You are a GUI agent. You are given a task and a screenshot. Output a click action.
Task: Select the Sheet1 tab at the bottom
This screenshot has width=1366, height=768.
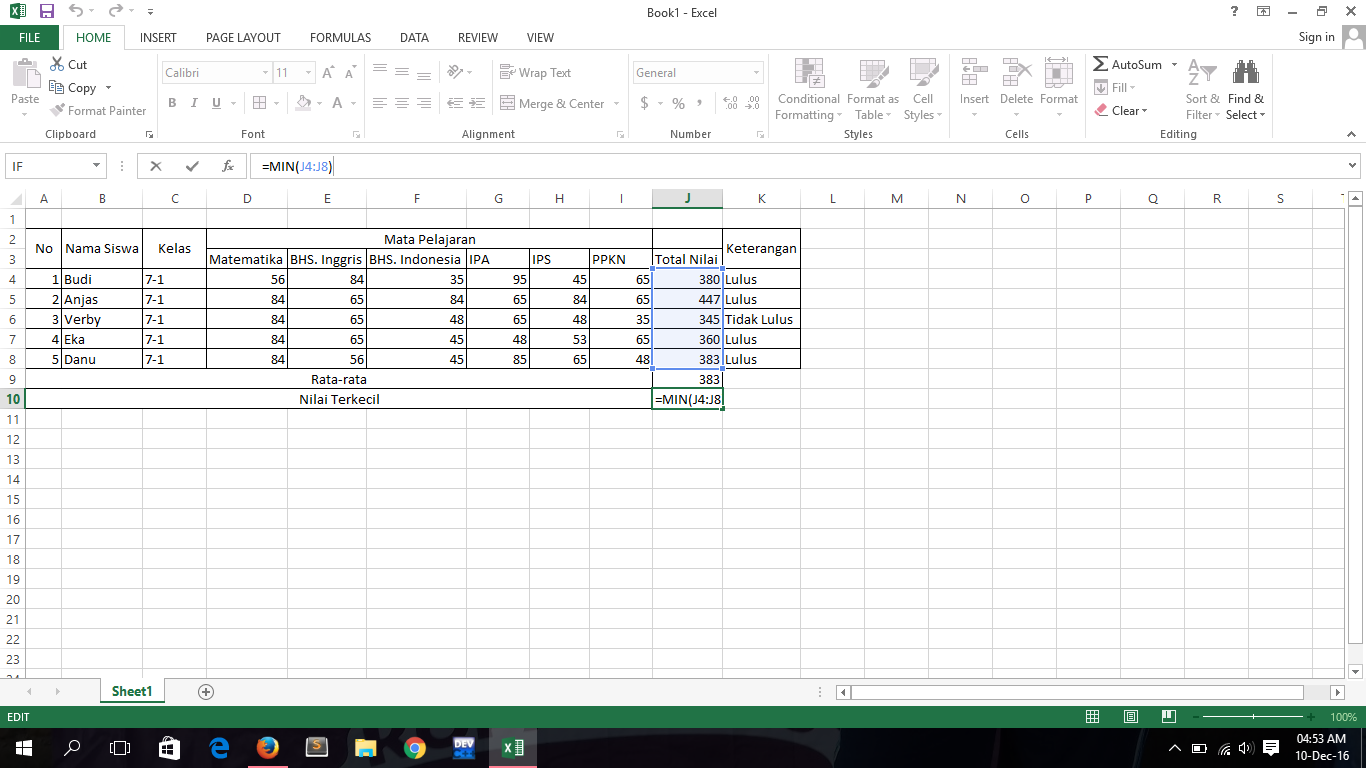(131, 691)
